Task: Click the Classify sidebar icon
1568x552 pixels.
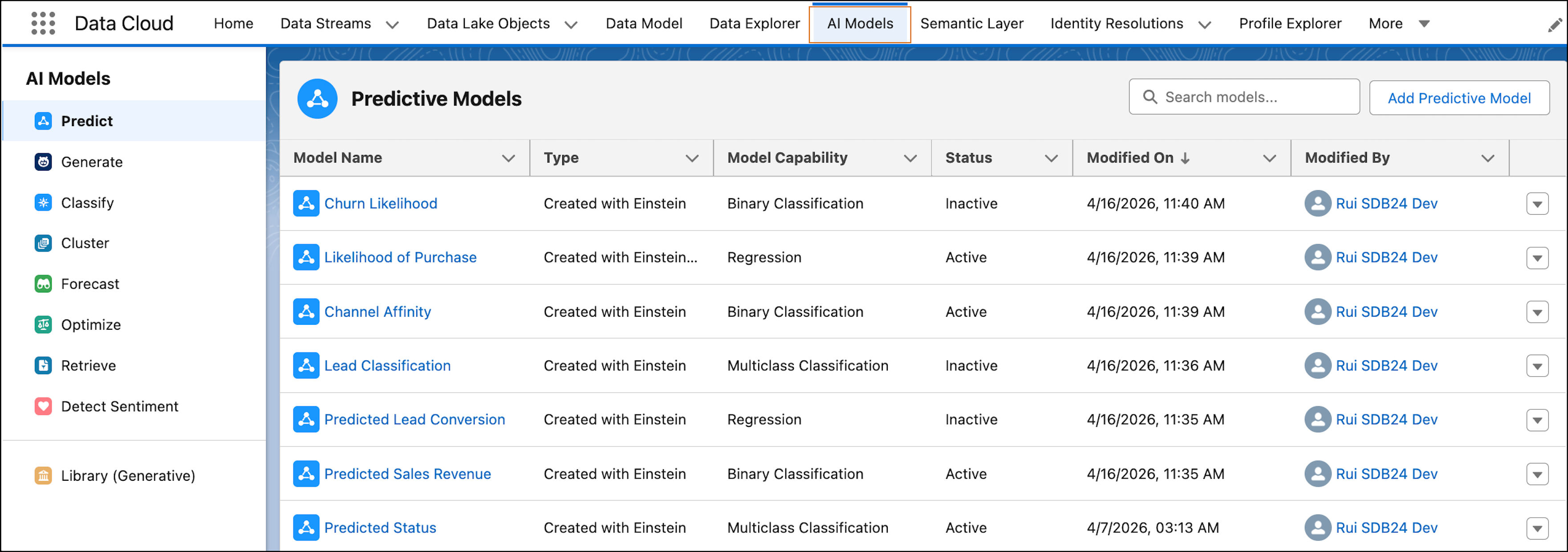Action: point(43,202)
